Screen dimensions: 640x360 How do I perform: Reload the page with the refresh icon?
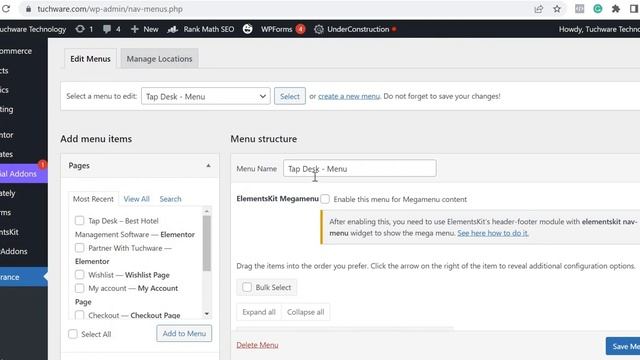point(6,9)
